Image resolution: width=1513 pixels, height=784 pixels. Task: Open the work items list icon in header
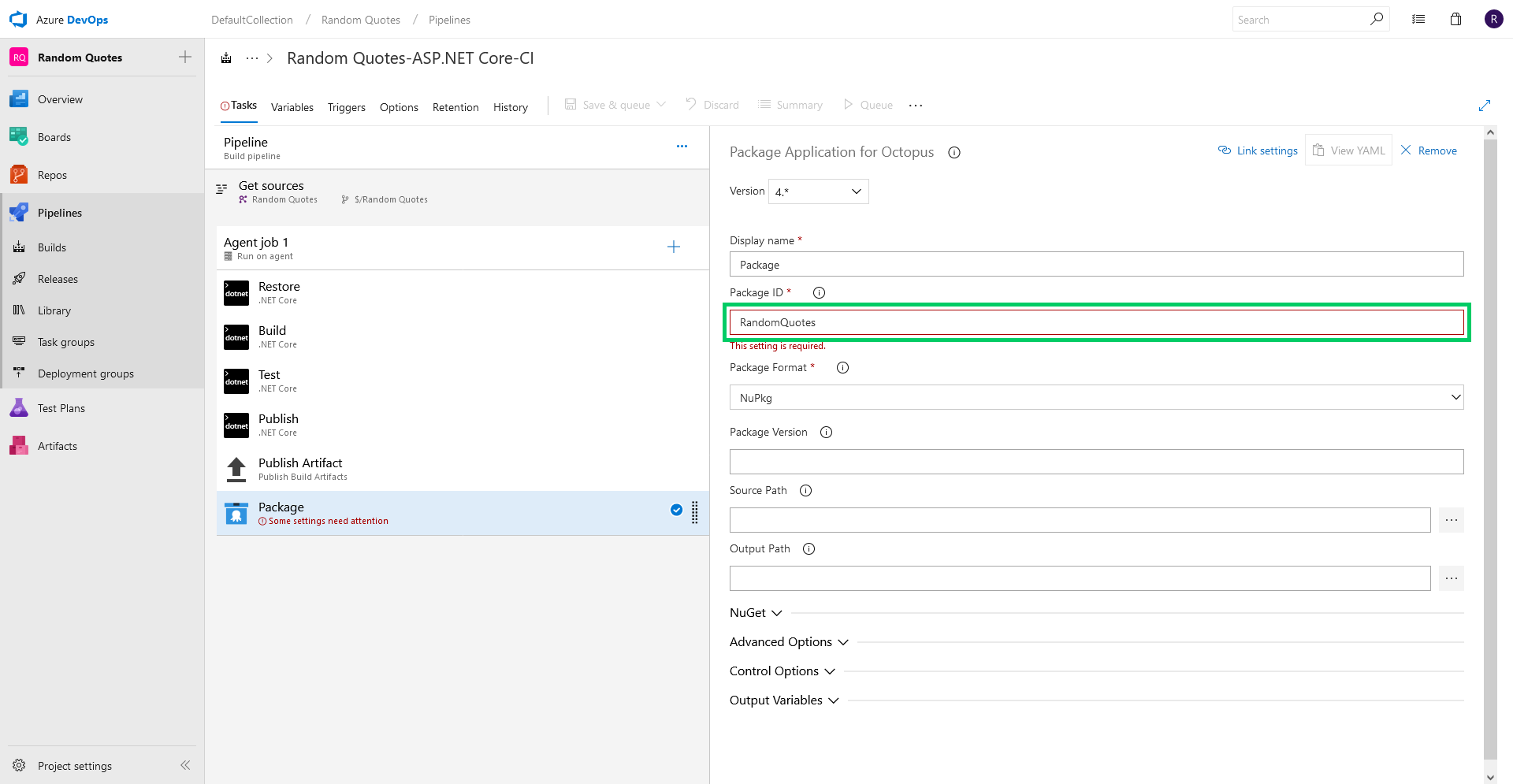1418,19
